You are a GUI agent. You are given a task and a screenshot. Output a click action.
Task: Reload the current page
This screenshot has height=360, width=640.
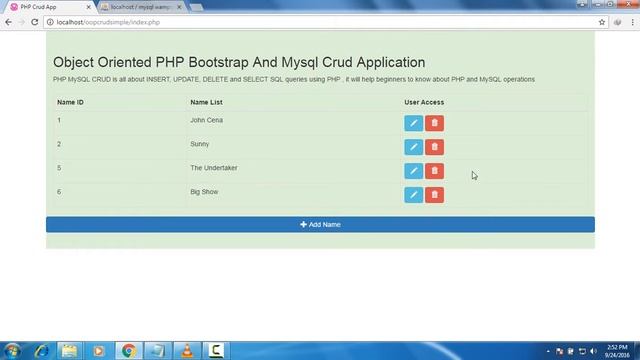click(x=35, y=22)
